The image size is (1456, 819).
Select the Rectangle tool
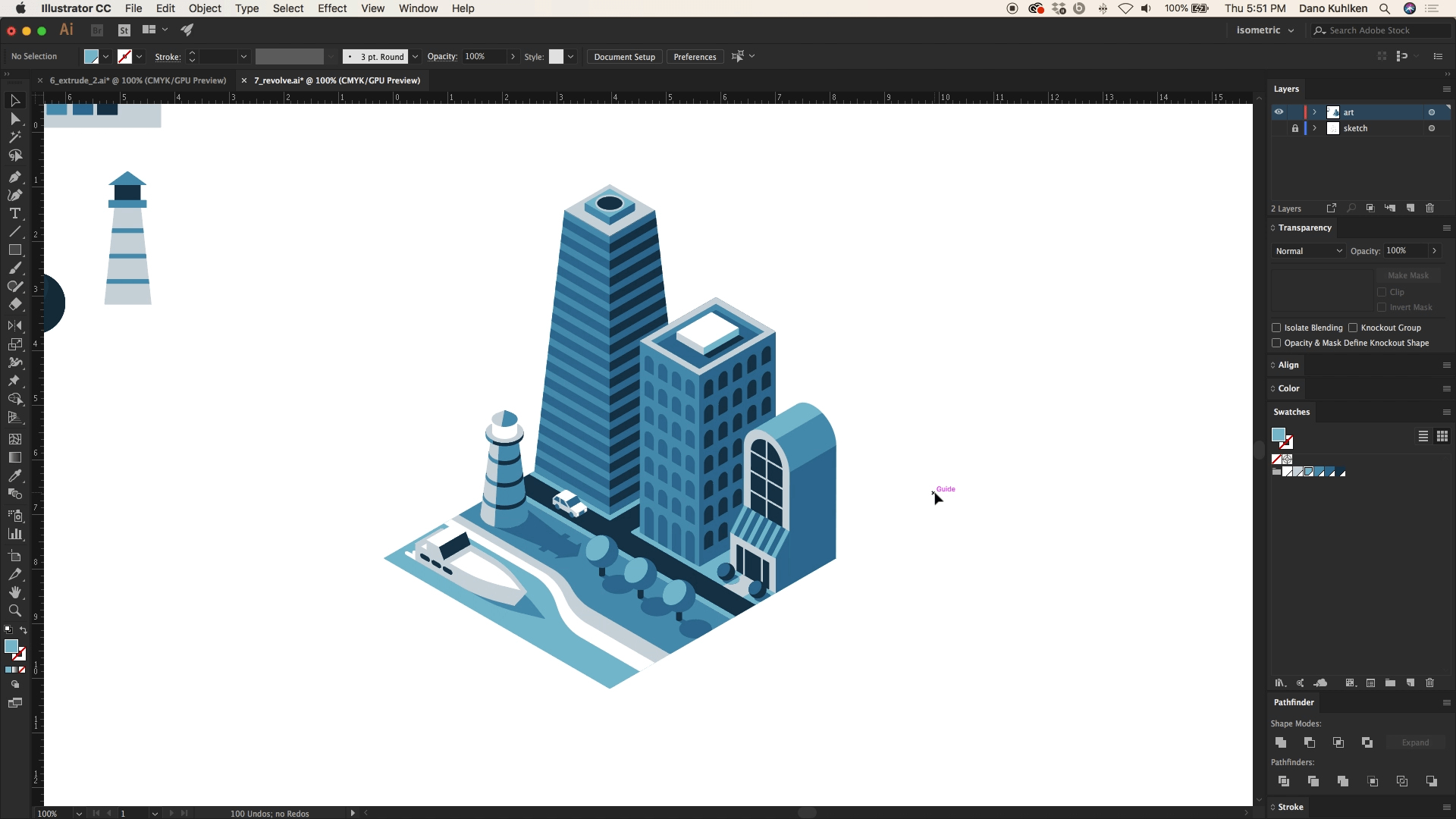tap(14, 250)
